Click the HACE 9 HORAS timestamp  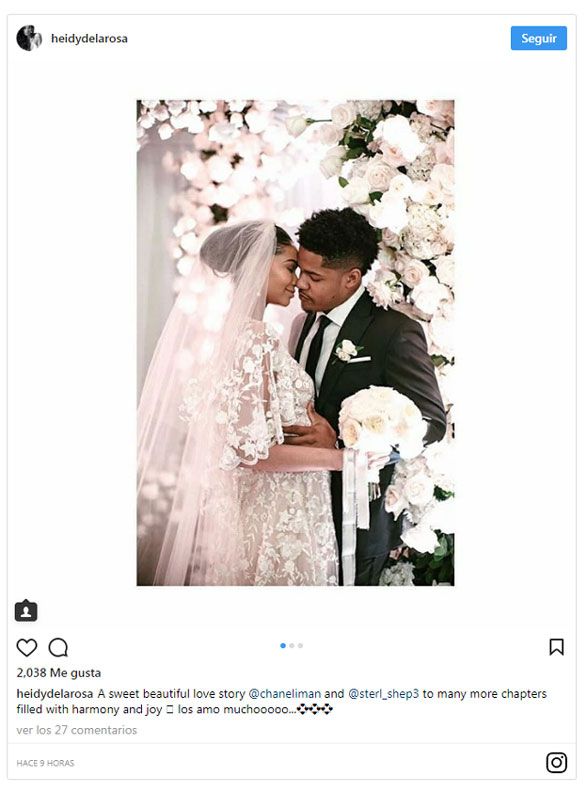coord(45,763)
